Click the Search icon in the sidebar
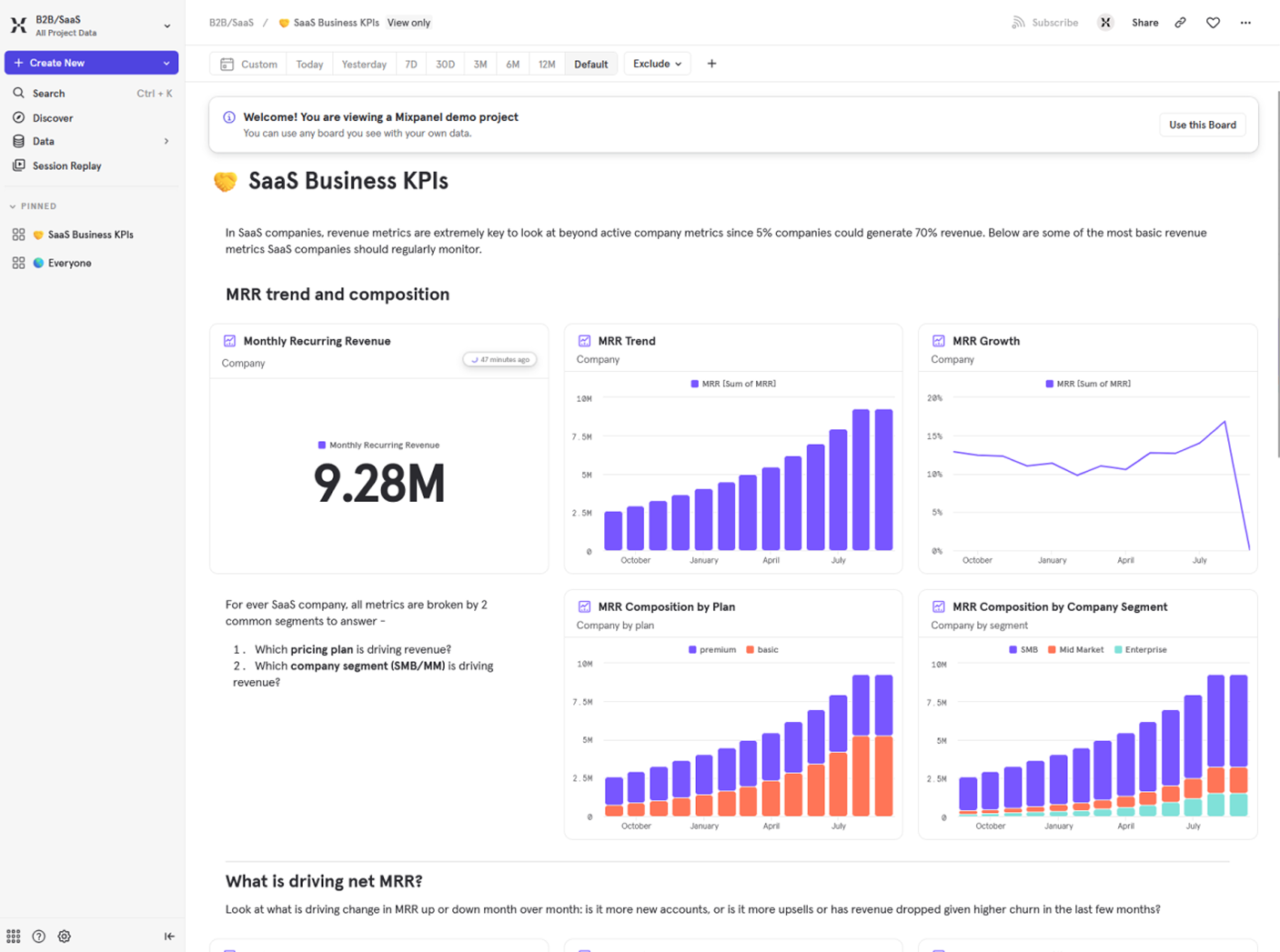1280x952 pixels. click(x=19, y=93)
